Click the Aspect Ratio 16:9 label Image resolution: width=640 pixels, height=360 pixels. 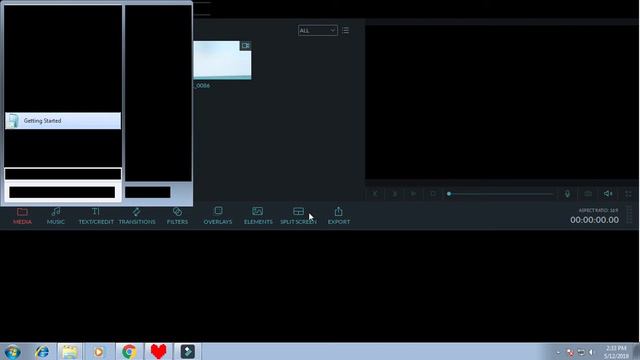pos(598,210)
